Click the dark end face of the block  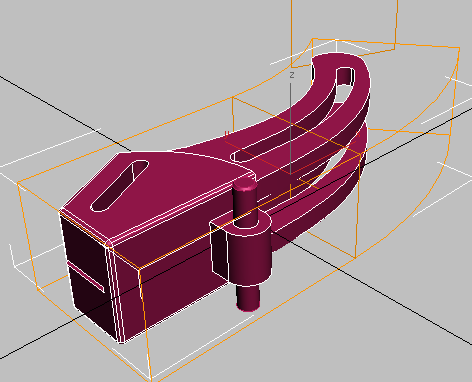point(89,278)
